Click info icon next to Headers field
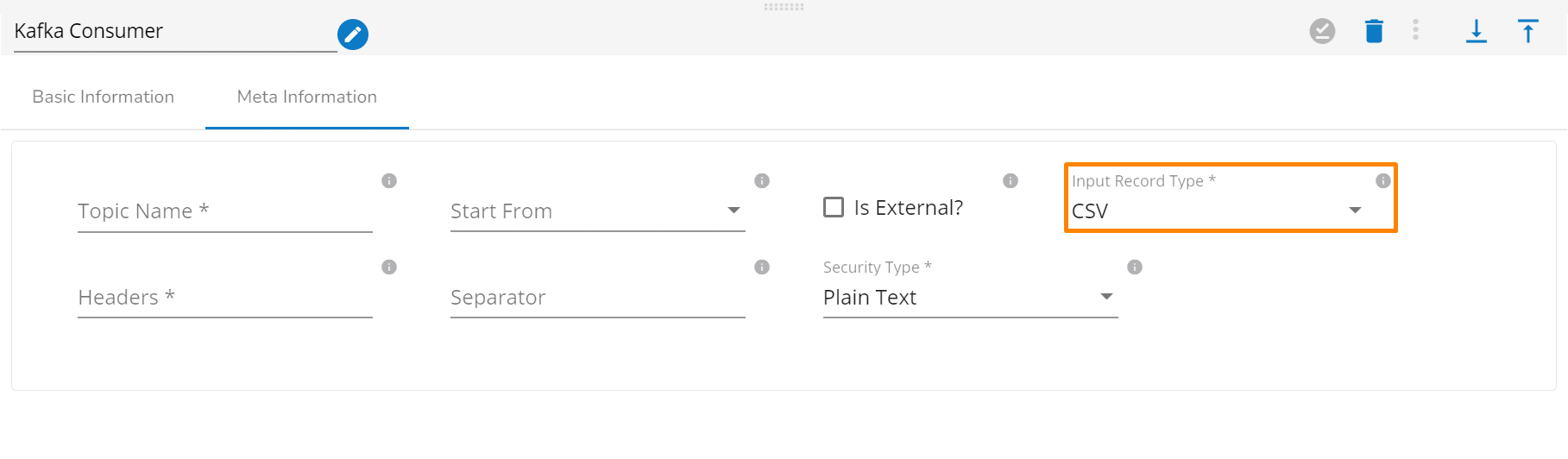 point(389,267)
